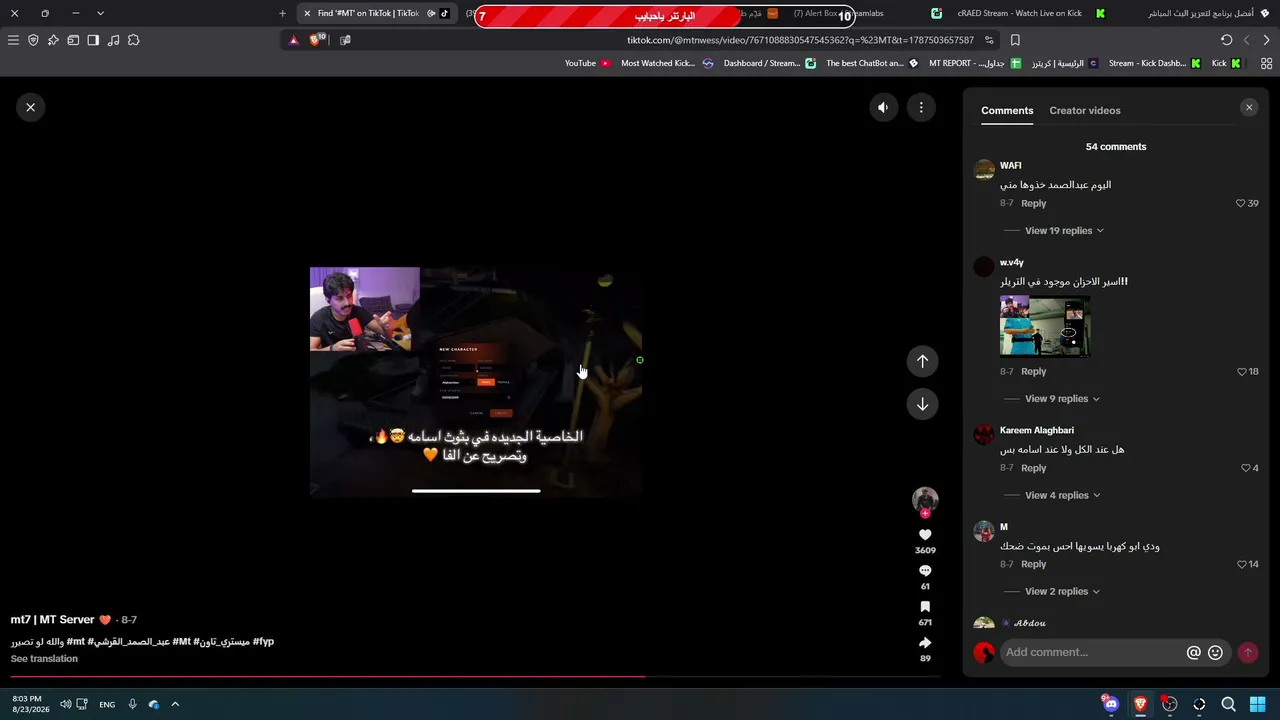This screenshot has width=1280, height=720.
Task: Like WAFI's comment with 39 likes
Action: 1240,204
